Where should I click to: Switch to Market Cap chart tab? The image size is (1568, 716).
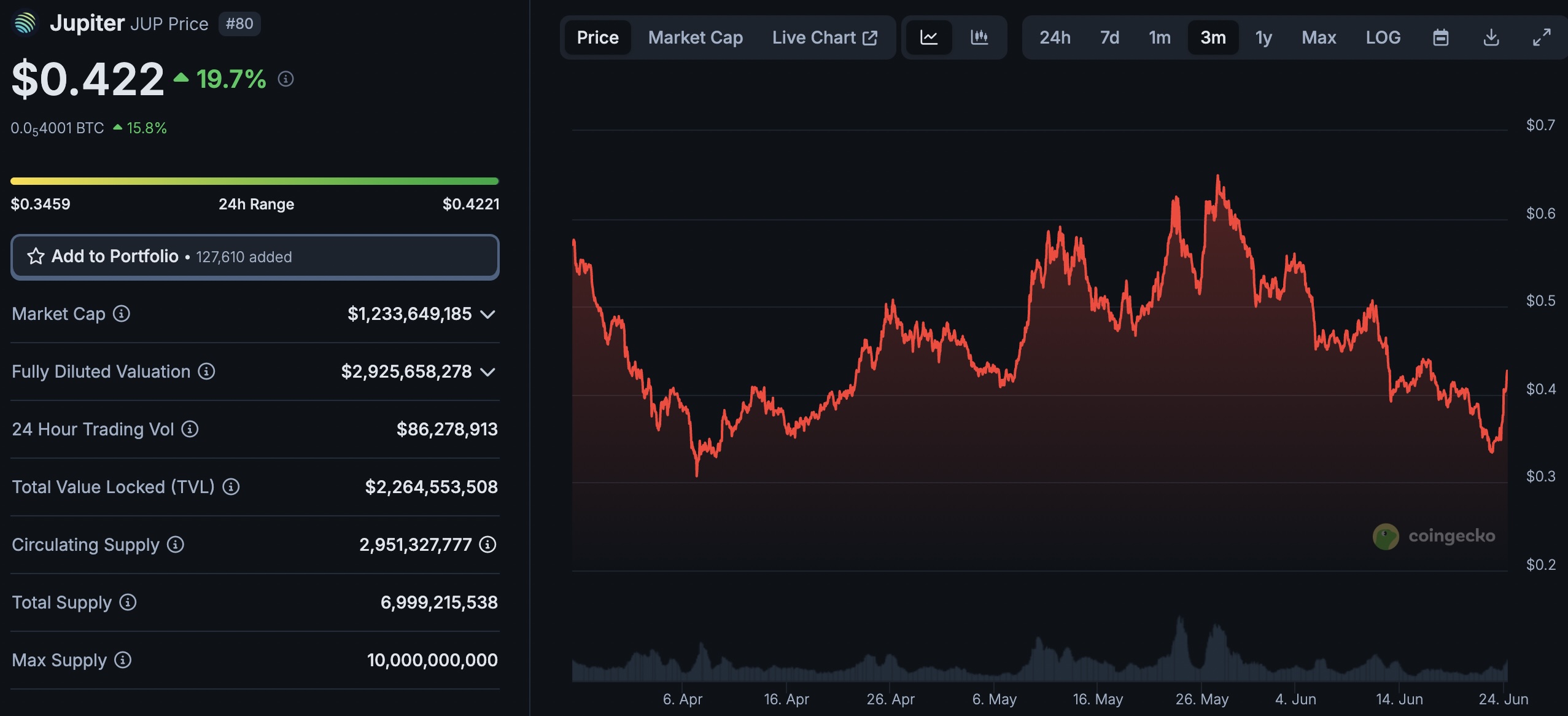pyautogui.click(x=696, y=37)
